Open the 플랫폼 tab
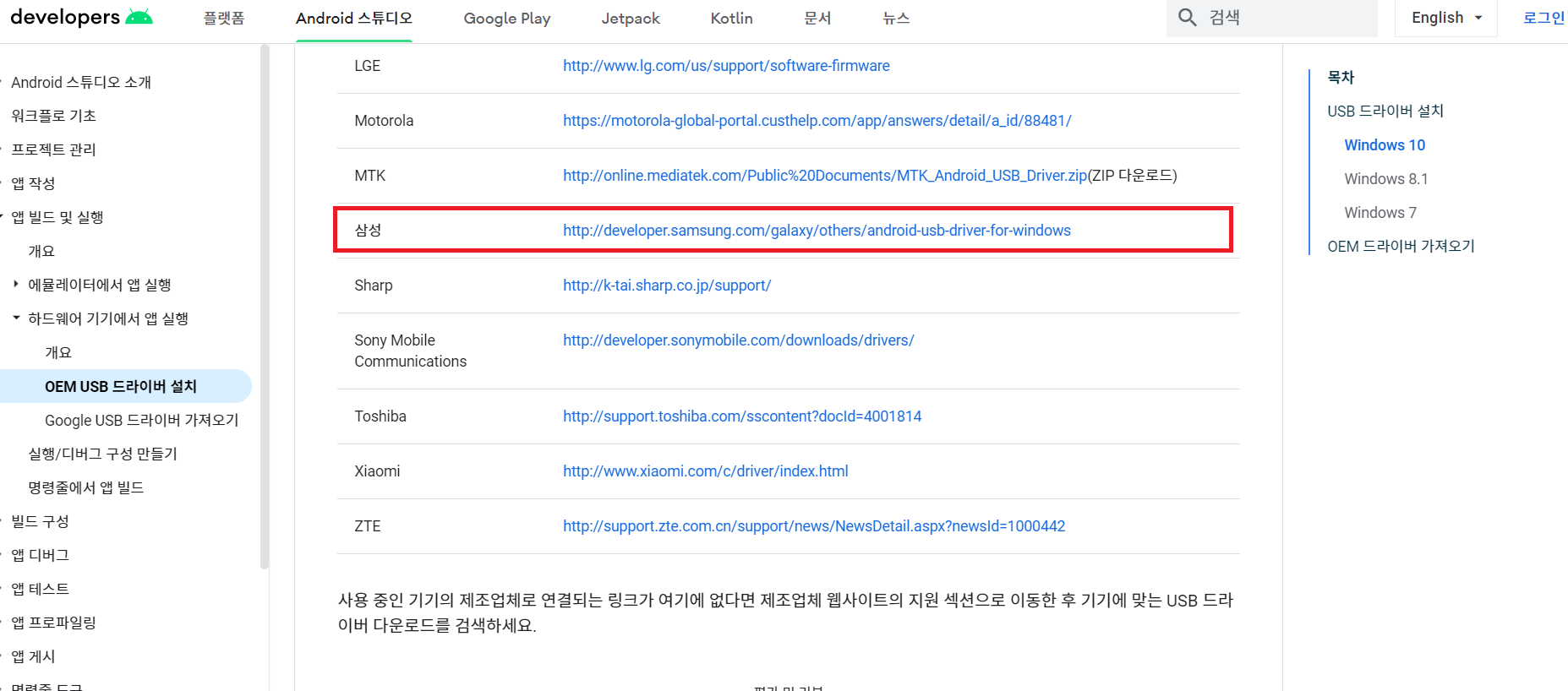The height and width of the screenshot is (691, 1568). click(x=224, y=19)
